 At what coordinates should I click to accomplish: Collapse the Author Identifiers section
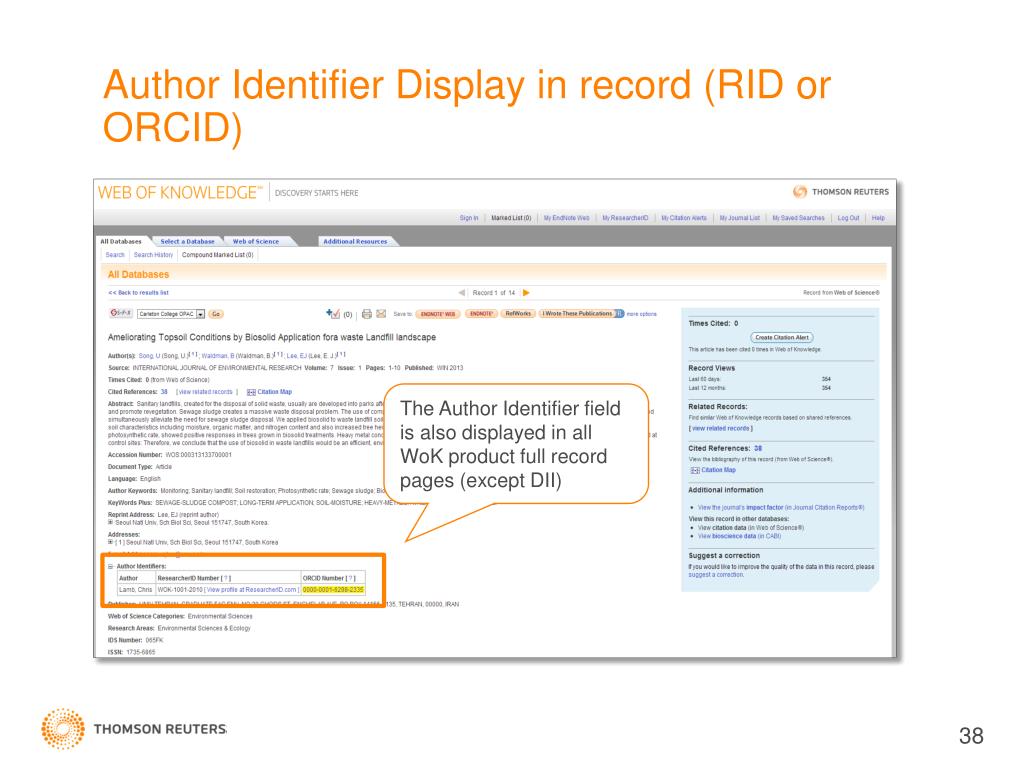110,566
